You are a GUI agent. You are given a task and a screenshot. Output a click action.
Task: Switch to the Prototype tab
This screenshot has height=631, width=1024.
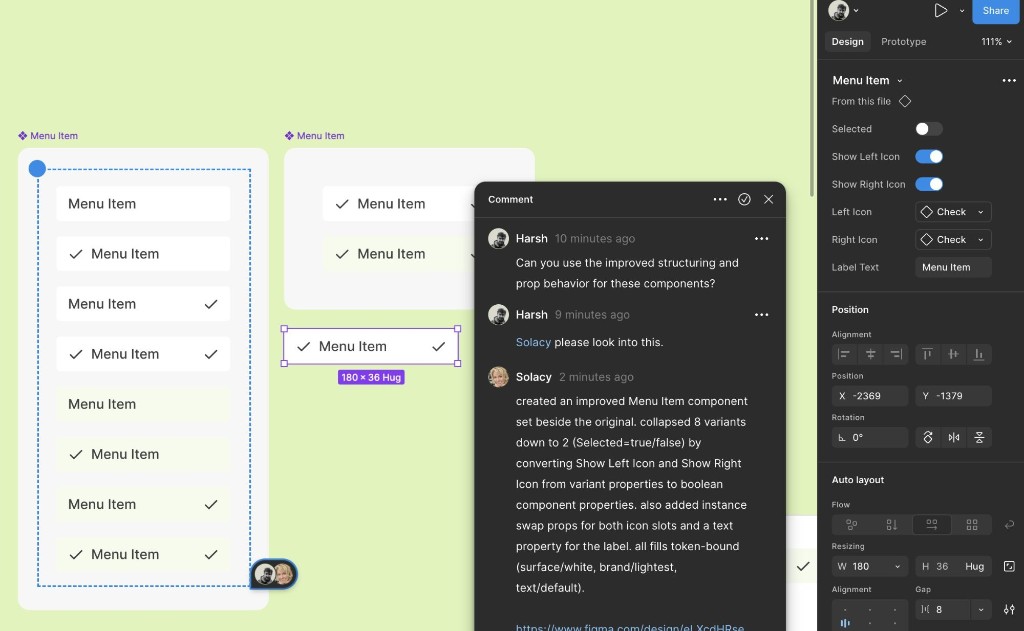(903, 41)
